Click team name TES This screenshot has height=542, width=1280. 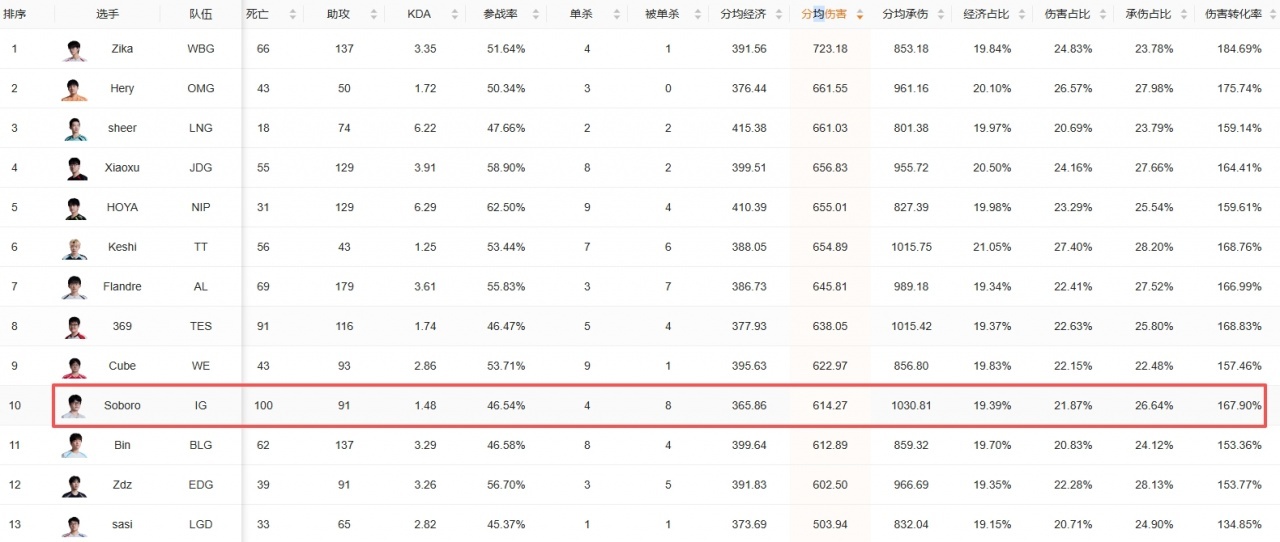tap(200, 326)
